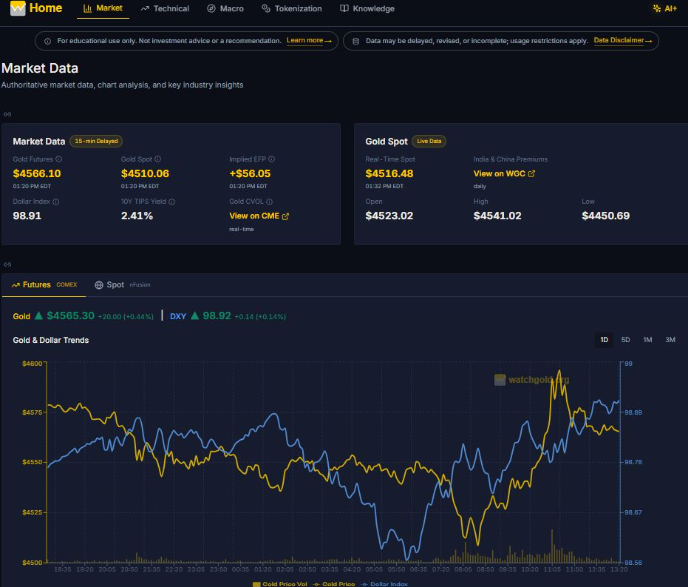Click link anchor icon above Market Data card

tap(7, 114)
